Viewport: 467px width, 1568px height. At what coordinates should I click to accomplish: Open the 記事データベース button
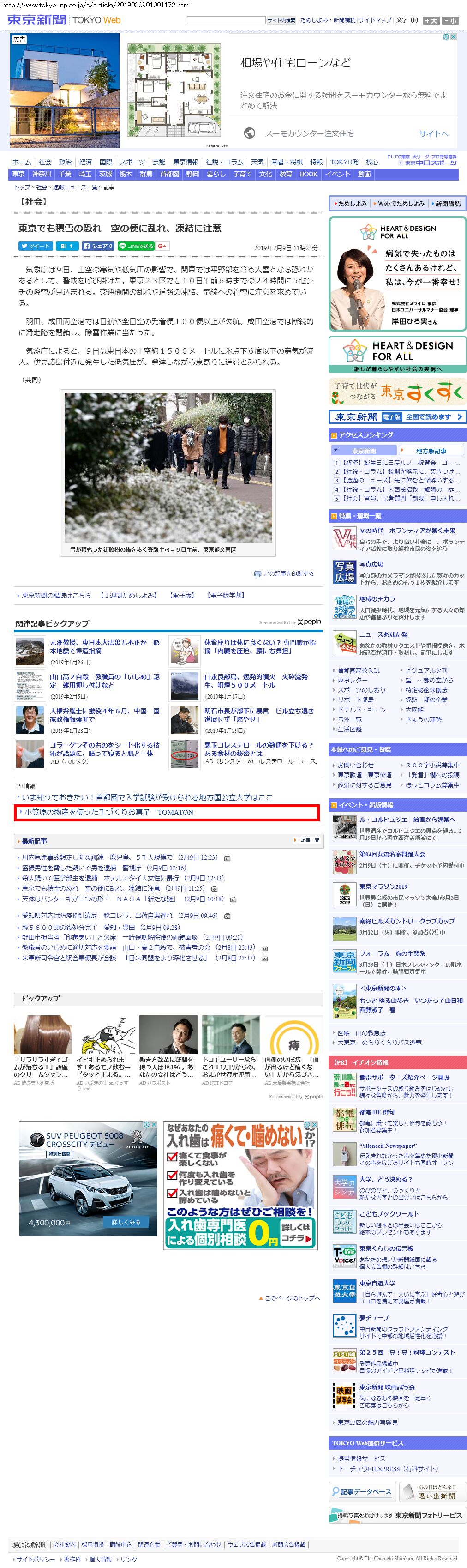point(362,1492)
